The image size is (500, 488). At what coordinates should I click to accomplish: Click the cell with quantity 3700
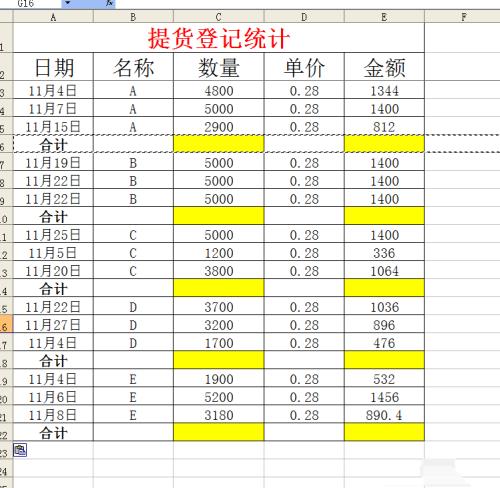point(219,306)
